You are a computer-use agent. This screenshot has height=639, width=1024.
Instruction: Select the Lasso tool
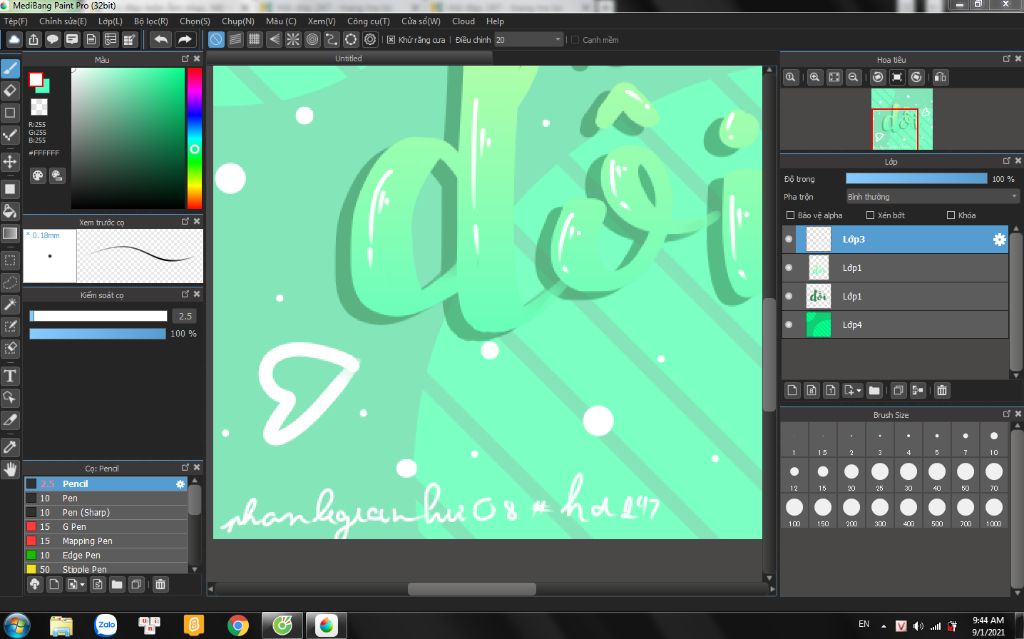(x=10, y=282)
